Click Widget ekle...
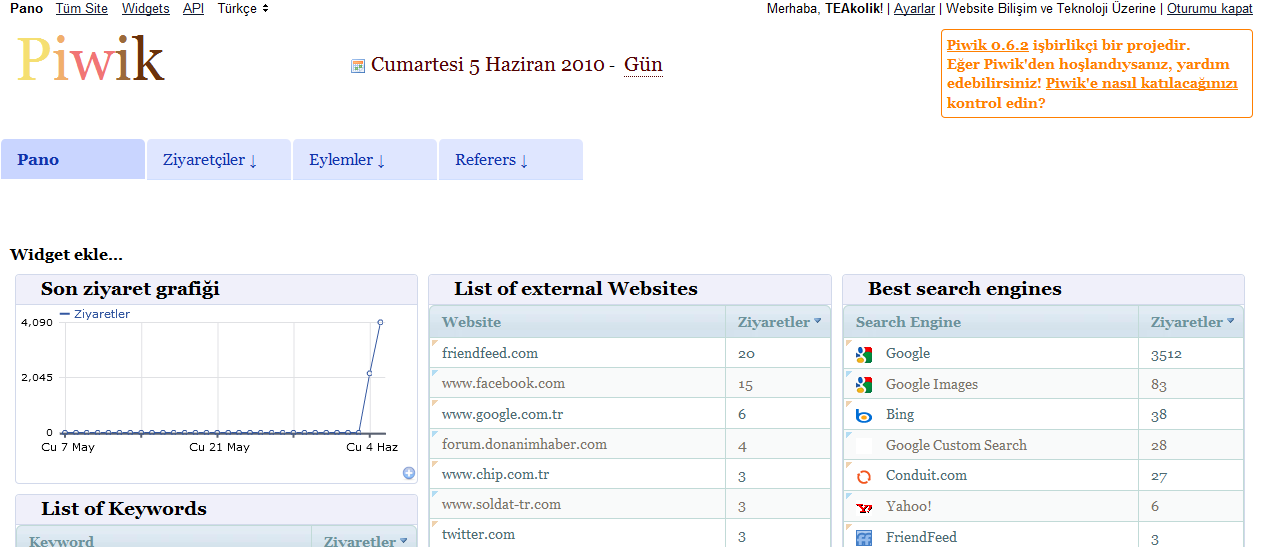 coord(66,255)
